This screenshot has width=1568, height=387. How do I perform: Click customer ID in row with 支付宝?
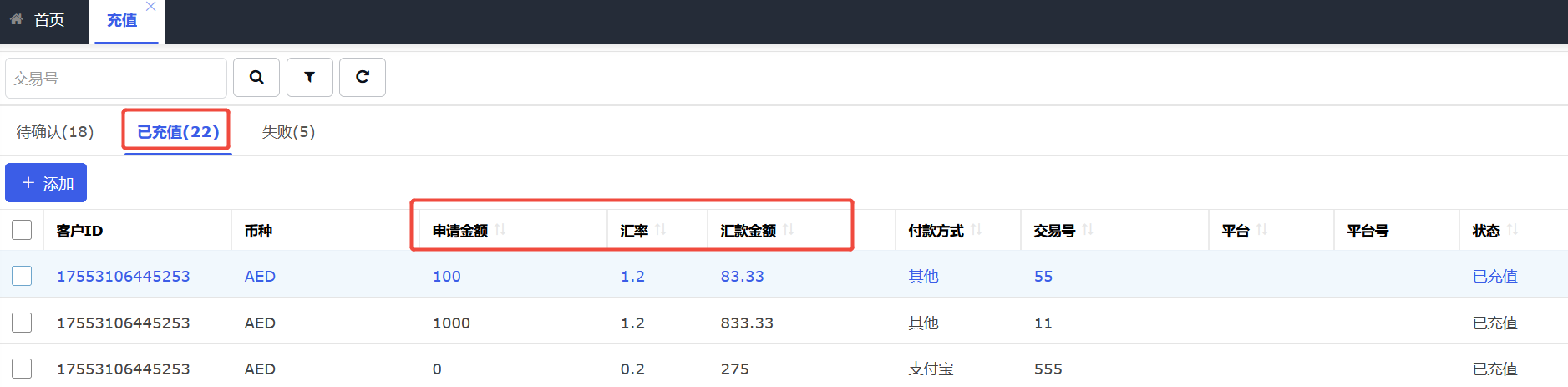[124, 369]
